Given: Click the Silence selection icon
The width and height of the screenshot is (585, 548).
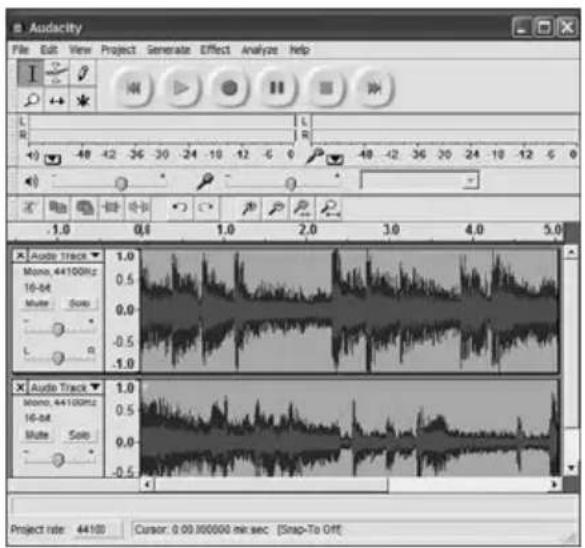Looking at the screenshot, I should tap(138, 208).
